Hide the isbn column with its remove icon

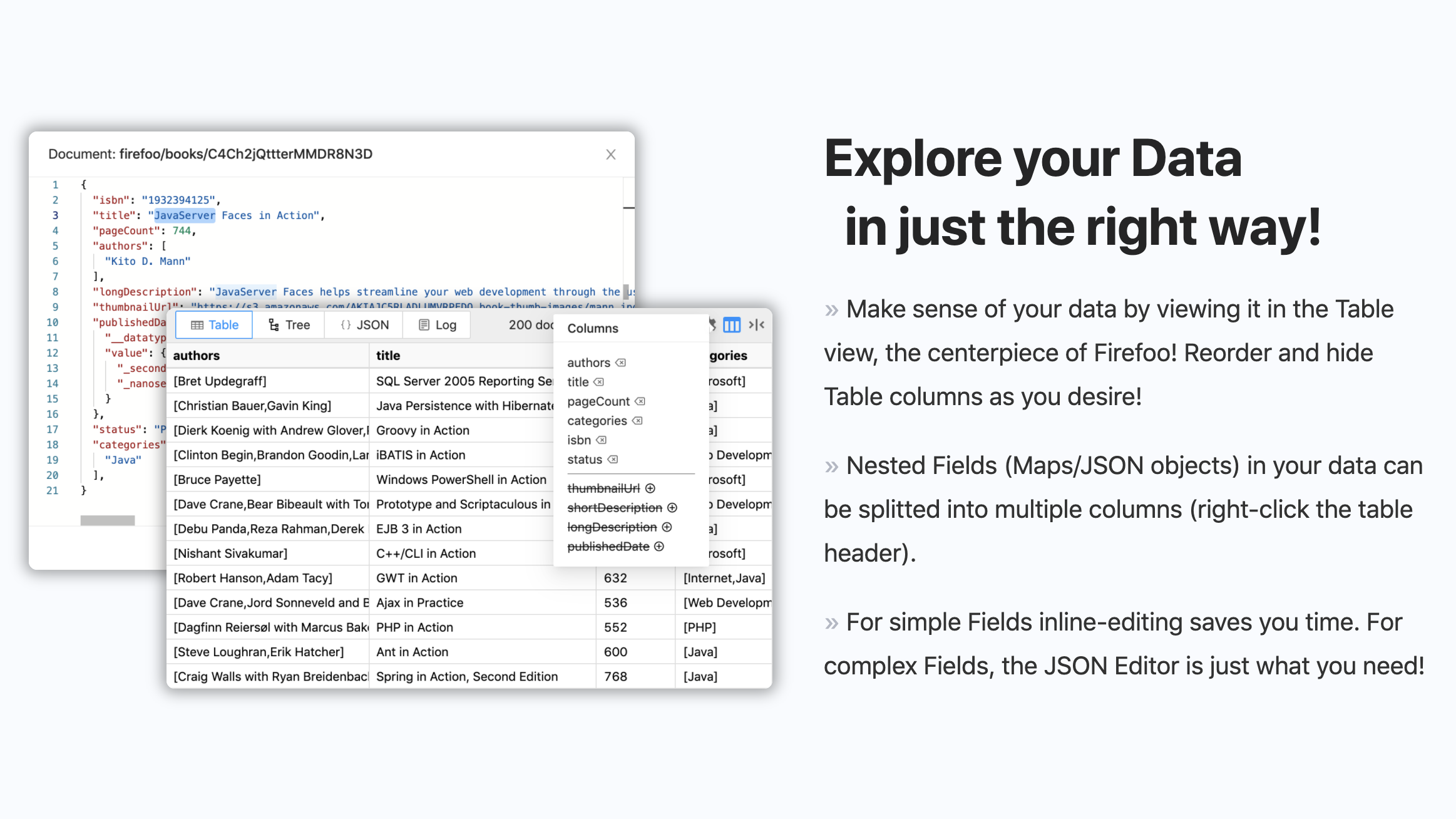click(601, 440)
